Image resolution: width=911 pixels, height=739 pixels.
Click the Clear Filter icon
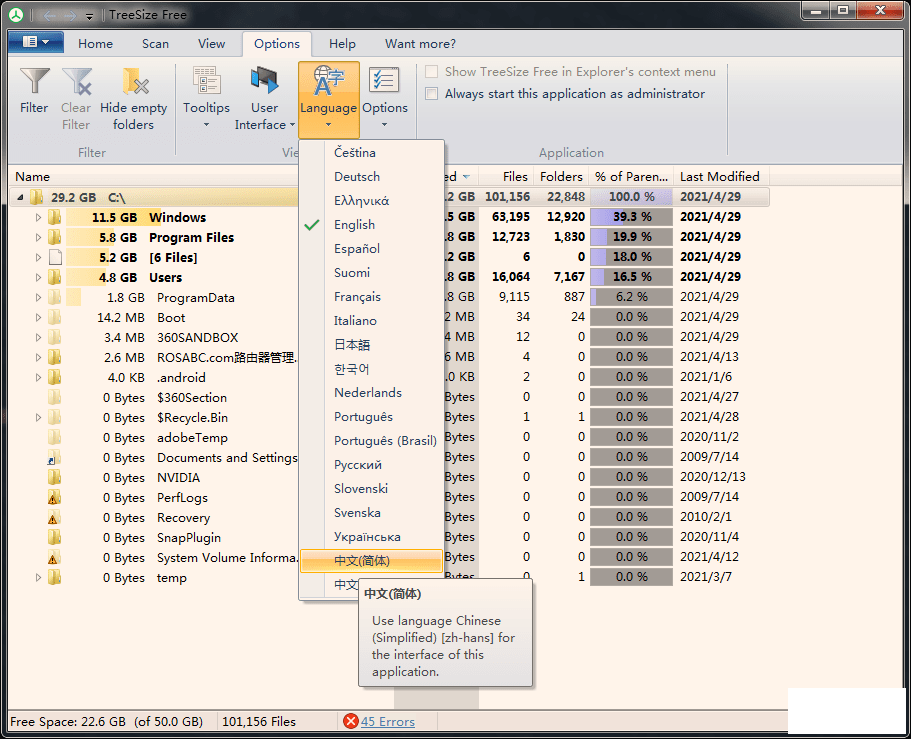click(x=77, y=81)
